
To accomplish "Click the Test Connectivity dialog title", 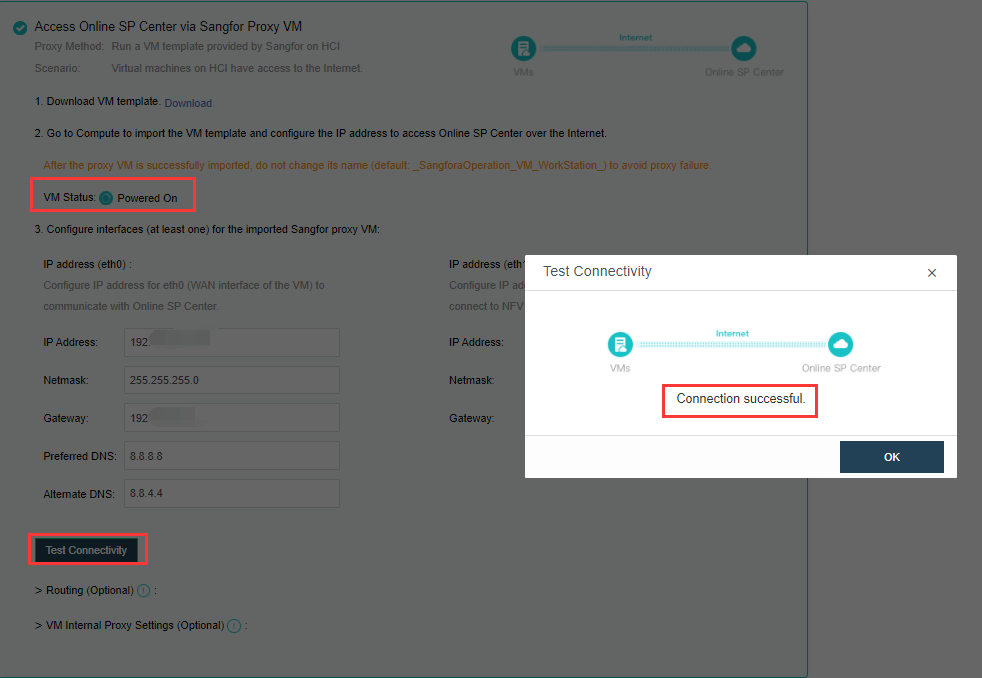I will (x=597, y=271).
